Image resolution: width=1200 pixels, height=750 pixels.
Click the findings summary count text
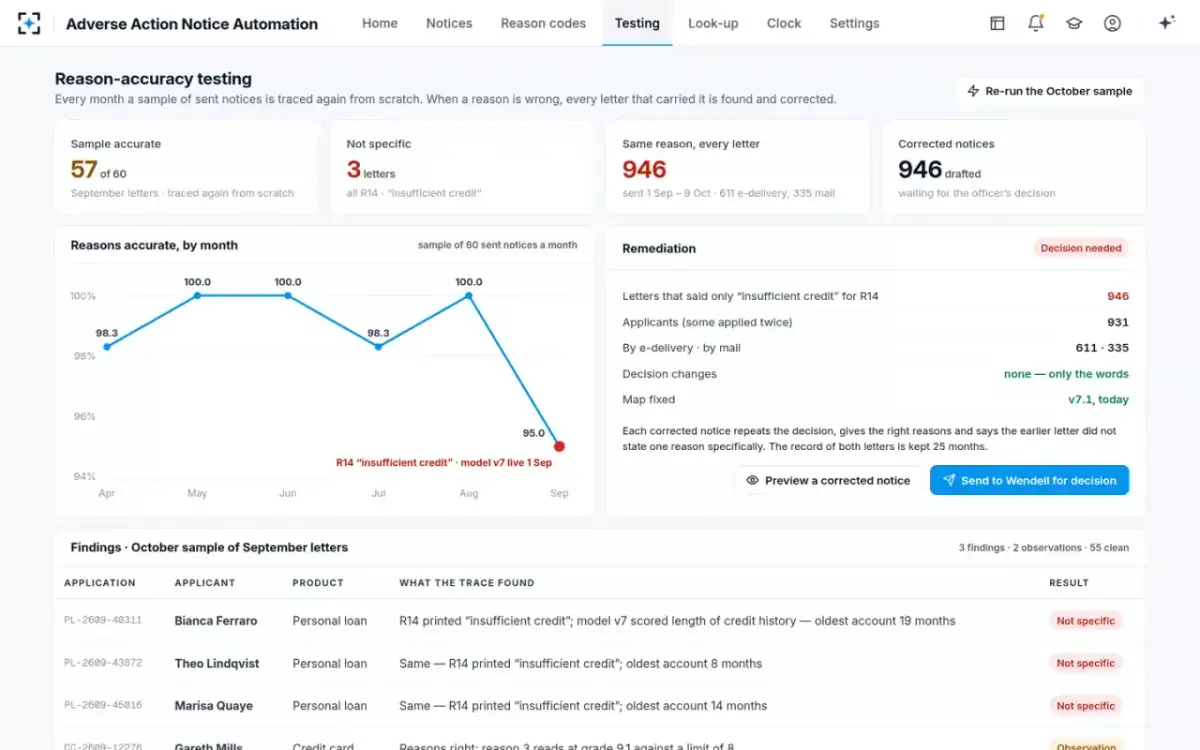click(x=1044, y=548)
